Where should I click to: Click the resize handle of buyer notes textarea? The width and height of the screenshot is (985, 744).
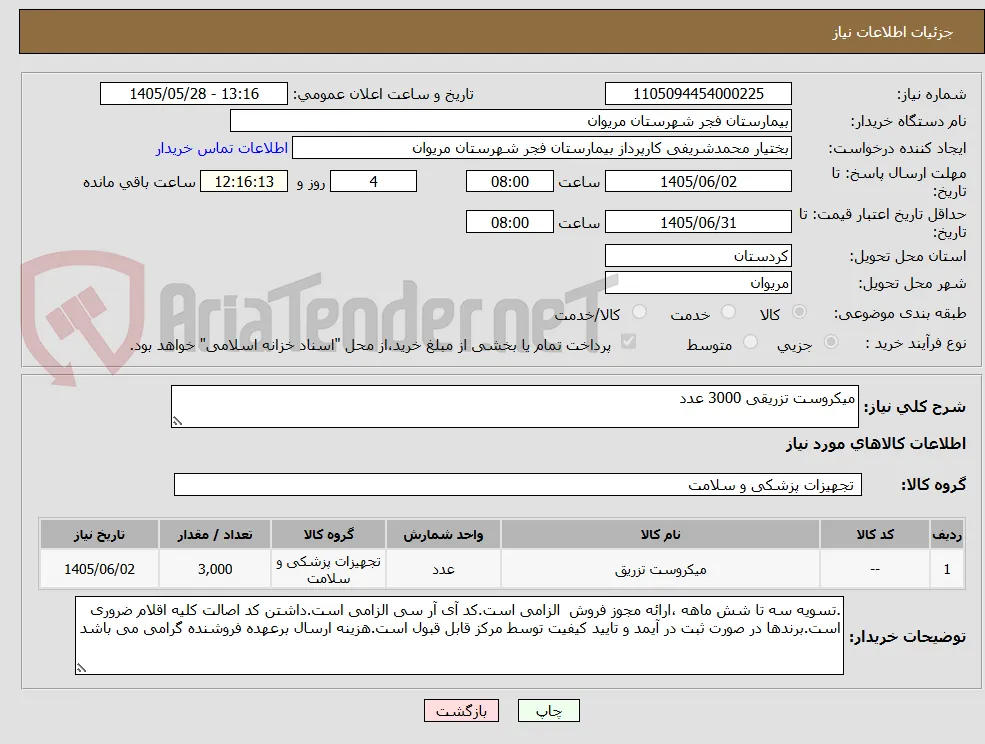[81, 669]
